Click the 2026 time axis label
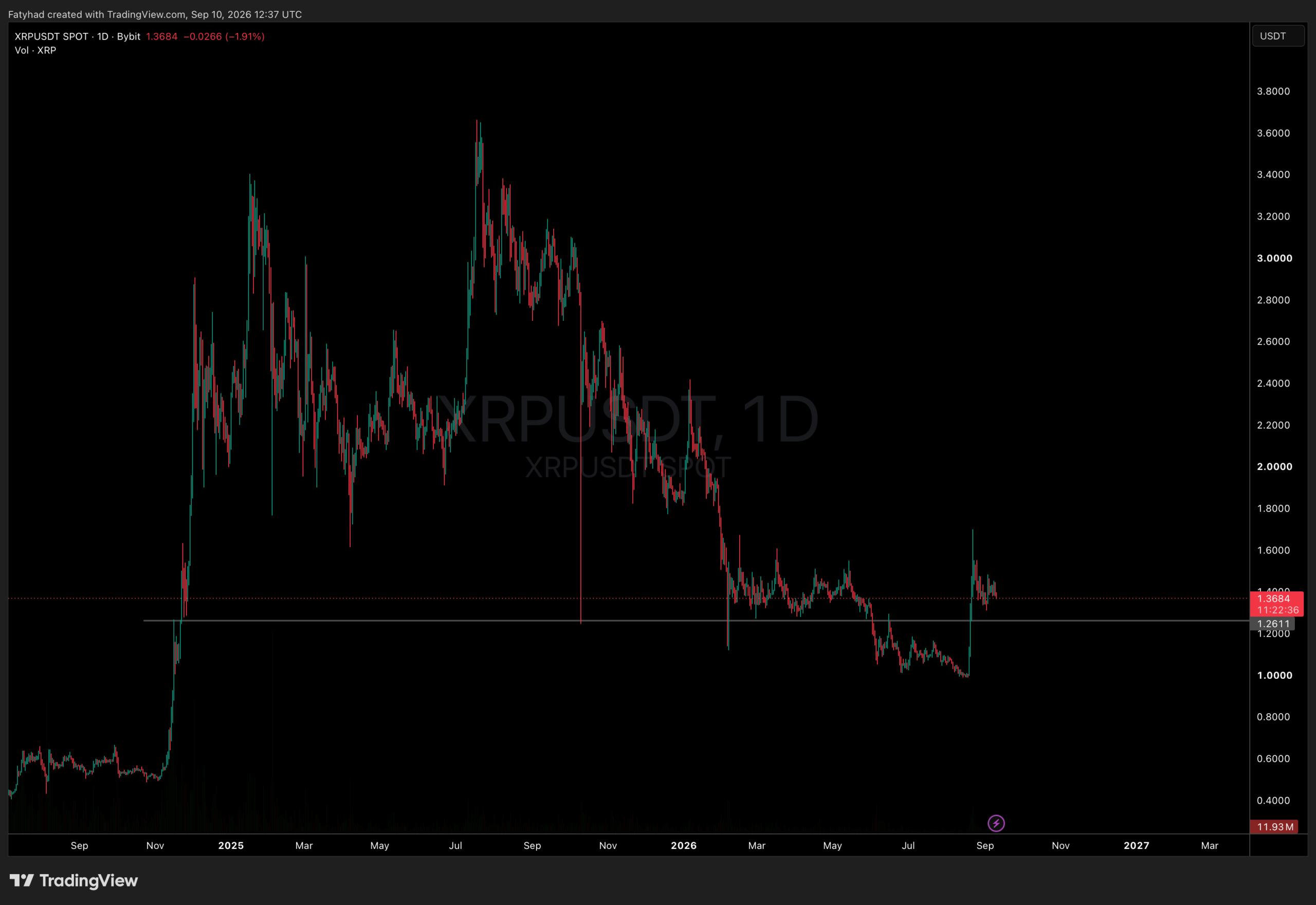 [684, 845]
